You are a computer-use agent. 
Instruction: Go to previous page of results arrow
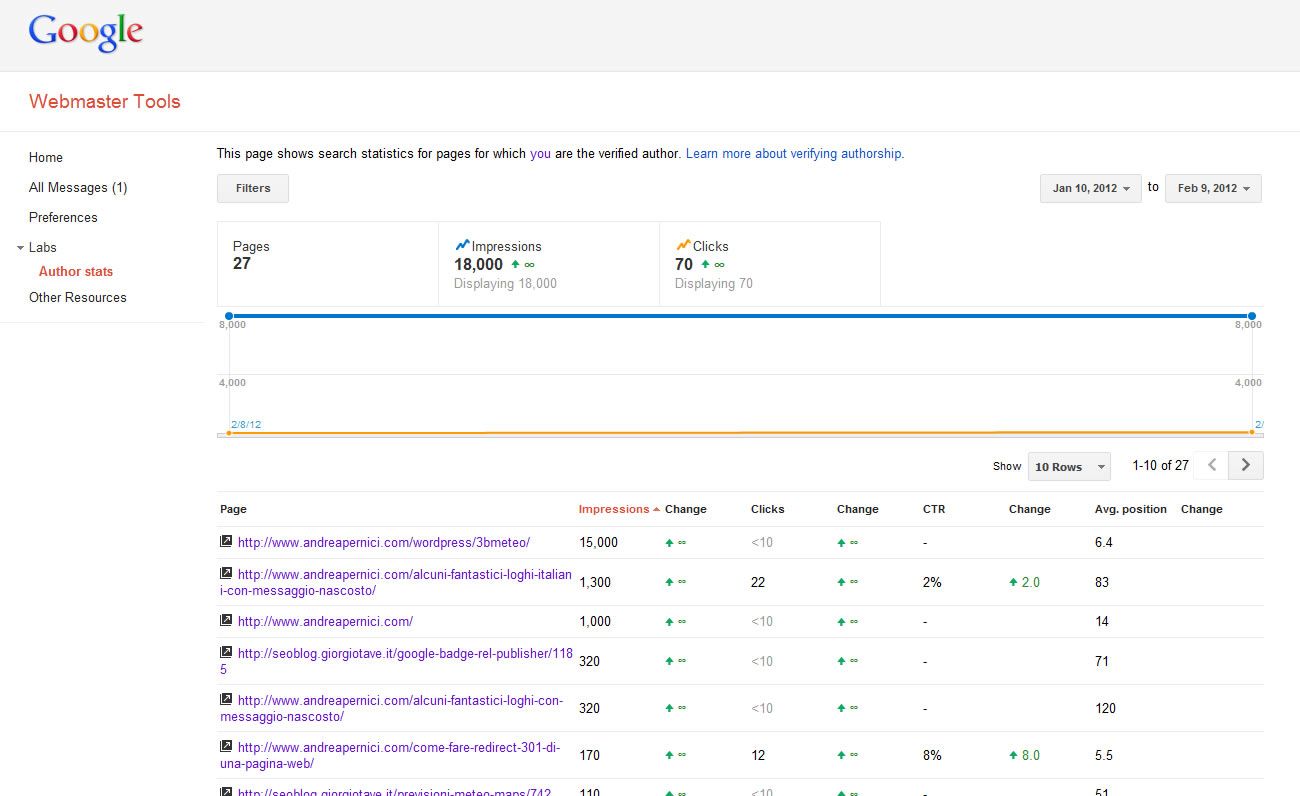[x=1212, y=465]
